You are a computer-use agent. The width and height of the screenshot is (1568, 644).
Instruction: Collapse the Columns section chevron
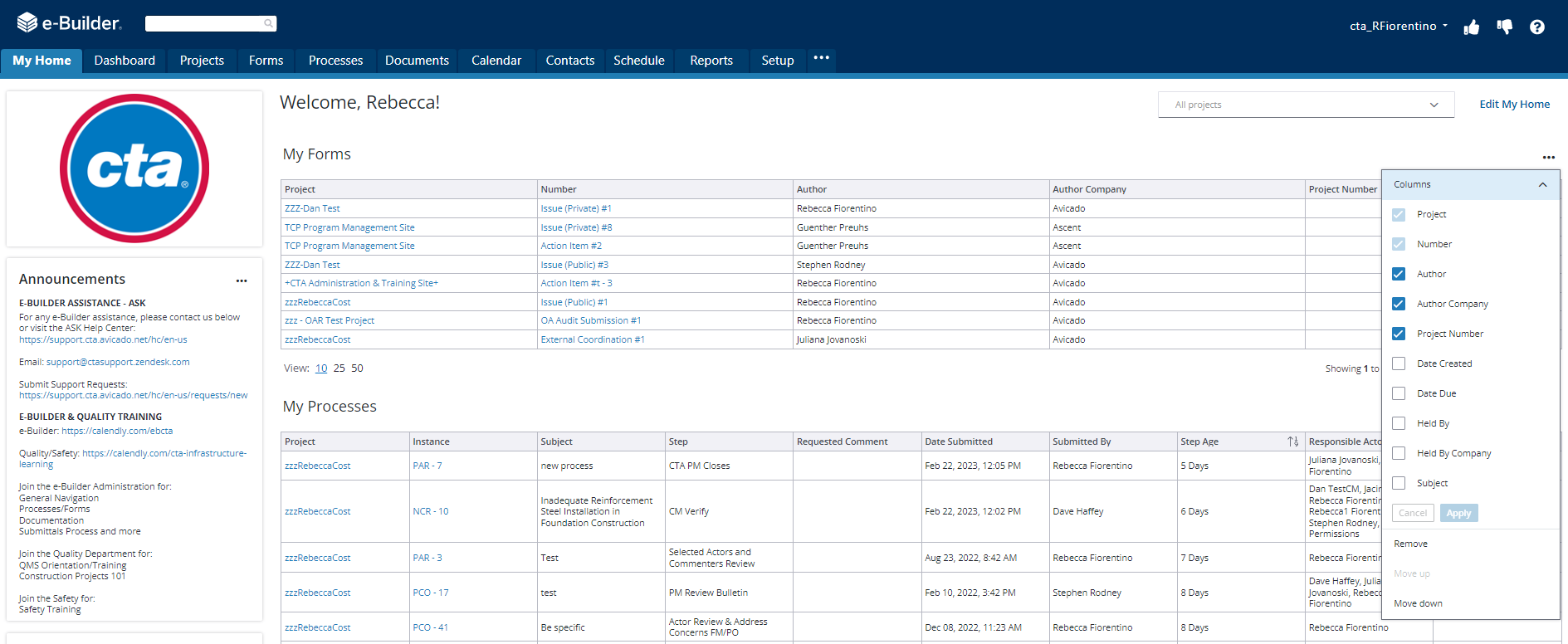(1542, 184)
